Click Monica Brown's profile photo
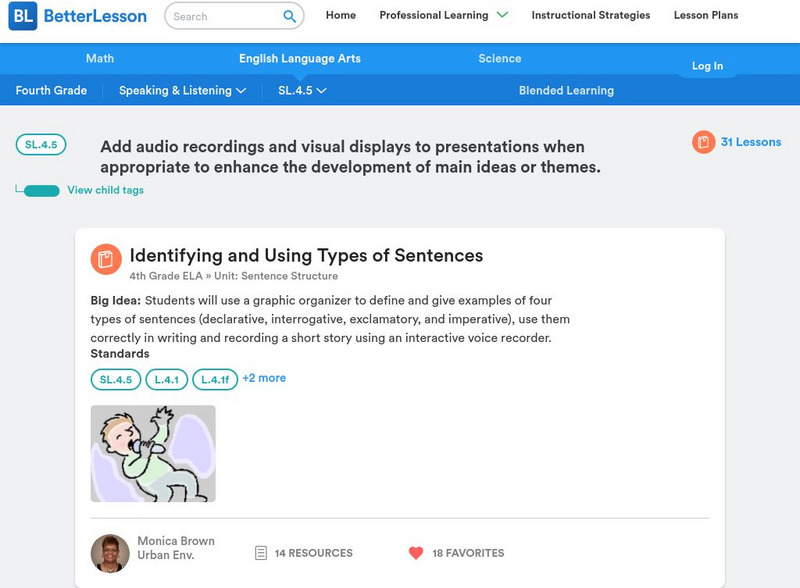The image size is (800, 588). [x=110, y=553]
